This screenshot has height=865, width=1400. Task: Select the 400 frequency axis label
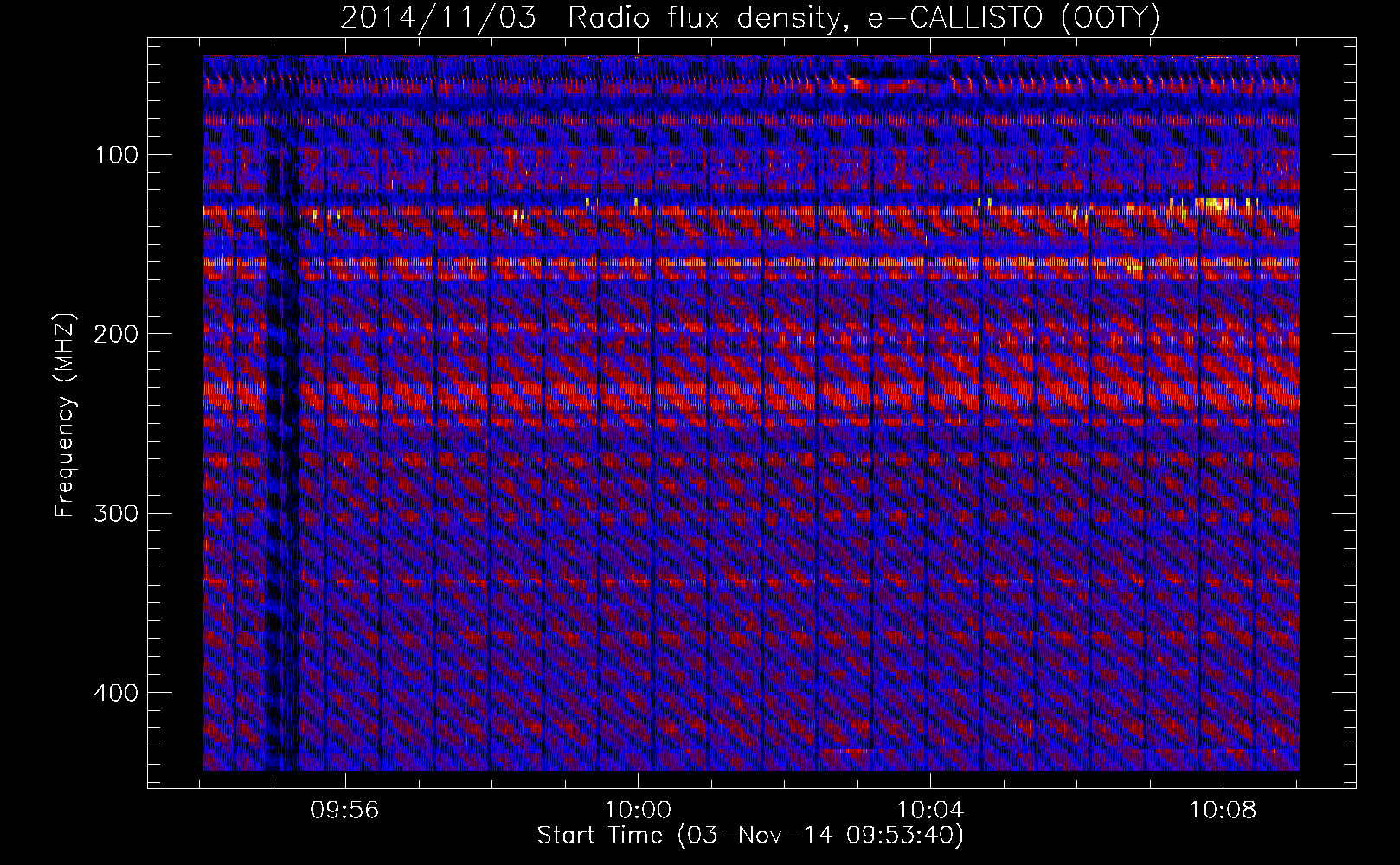(x=117, y=693)
